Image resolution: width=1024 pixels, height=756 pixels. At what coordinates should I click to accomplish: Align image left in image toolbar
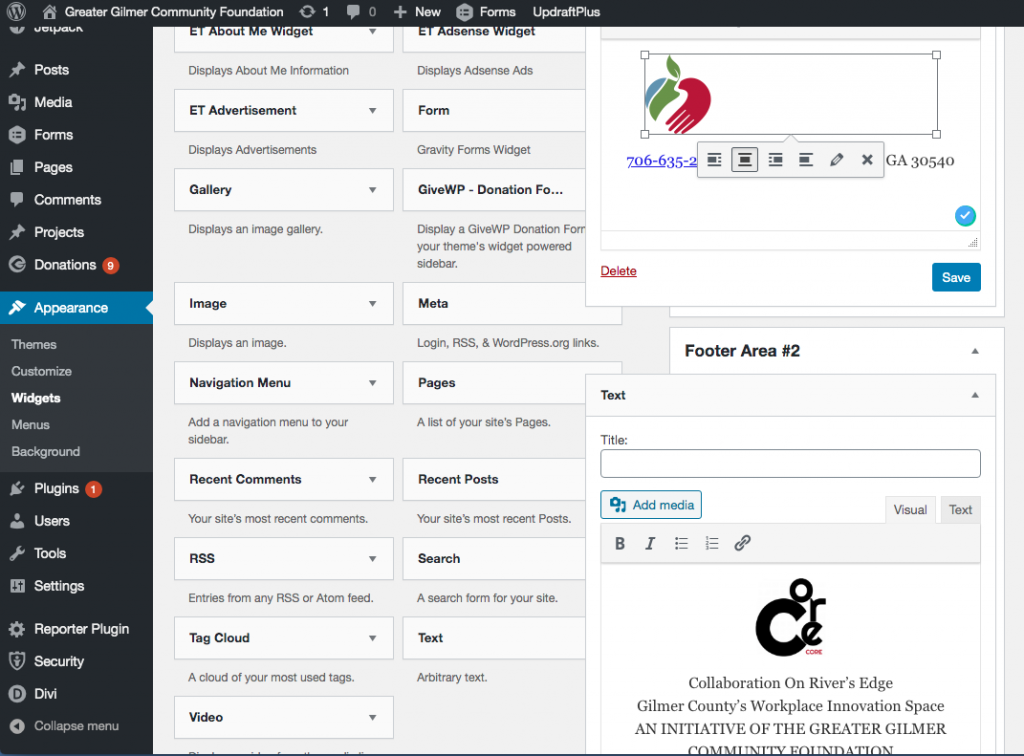[x=714, y=160]
